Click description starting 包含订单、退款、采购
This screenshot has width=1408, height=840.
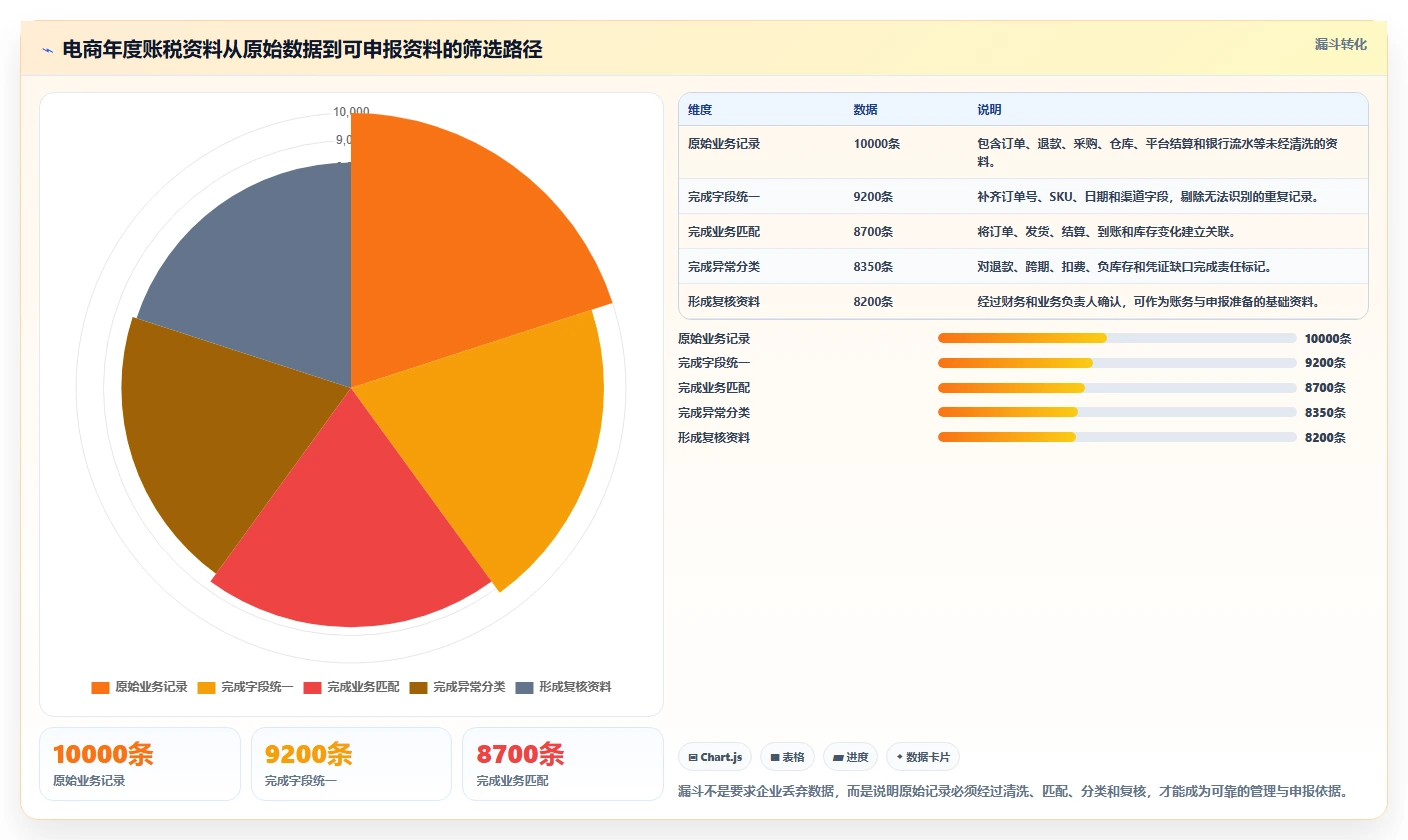[1157, 152]
